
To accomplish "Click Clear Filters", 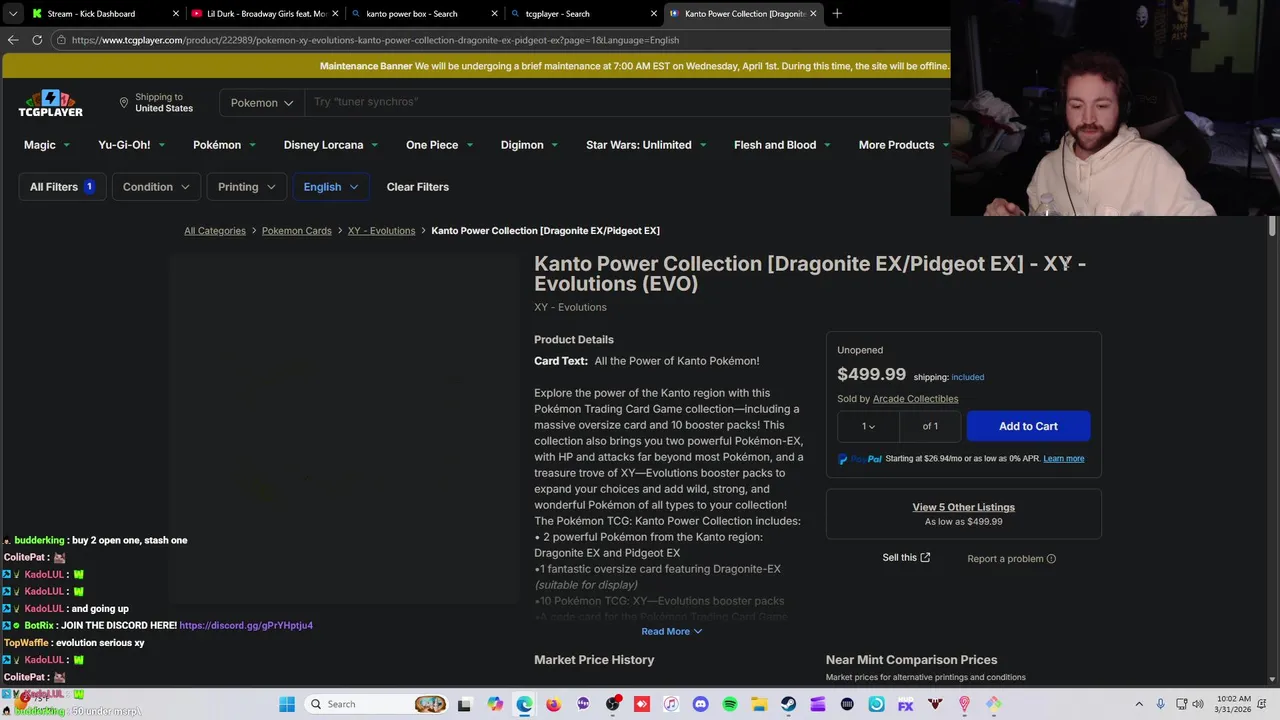I will 417,187.
